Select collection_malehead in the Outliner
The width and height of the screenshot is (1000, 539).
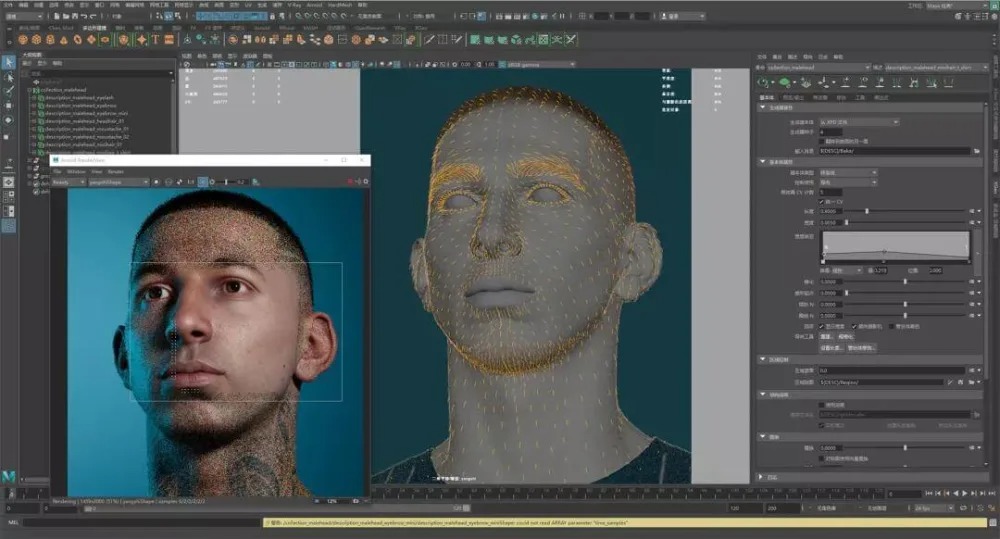pyautogui.click(x=63, y=90)
